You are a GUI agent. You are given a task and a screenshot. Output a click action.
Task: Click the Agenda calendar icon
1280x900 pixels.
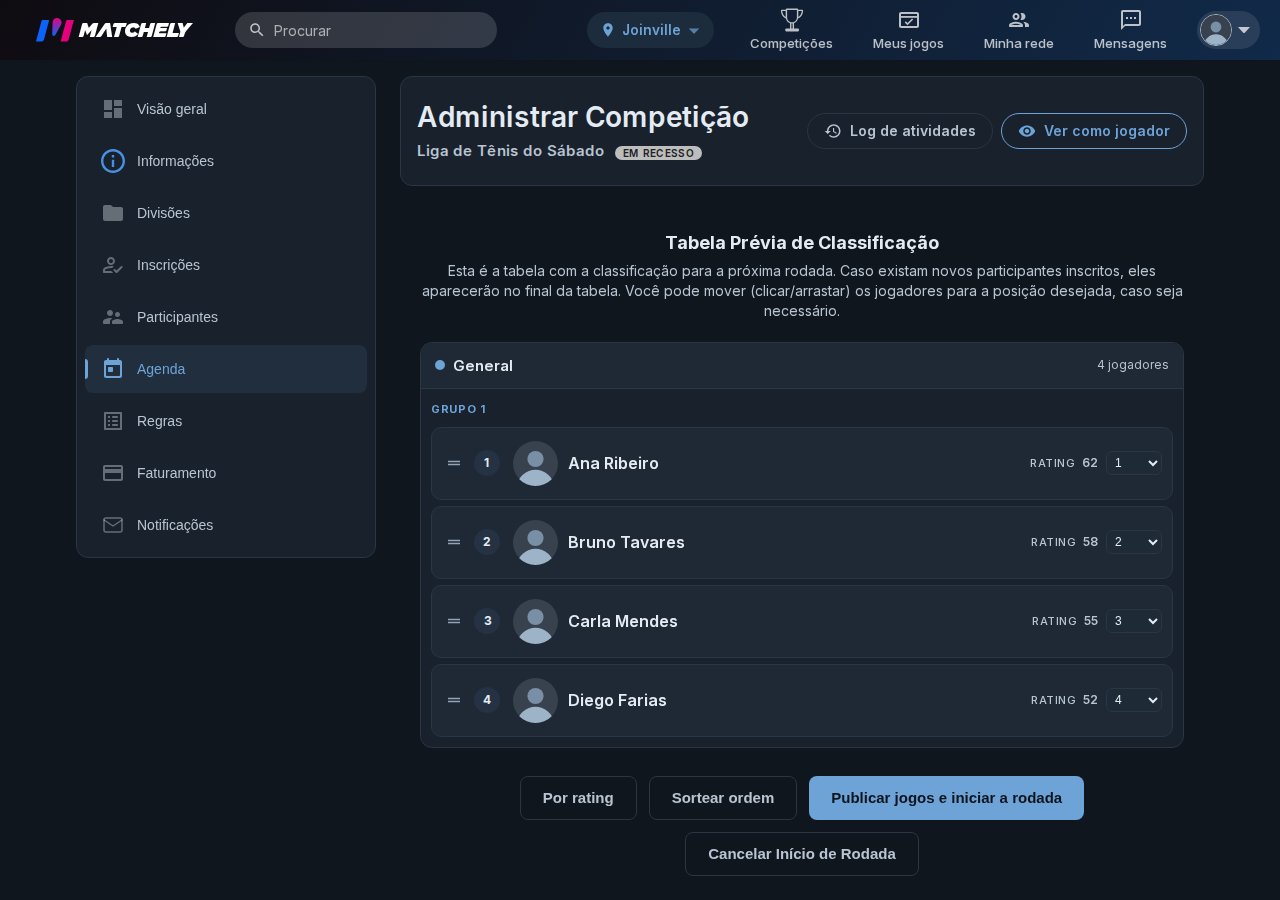coord(113,369)
